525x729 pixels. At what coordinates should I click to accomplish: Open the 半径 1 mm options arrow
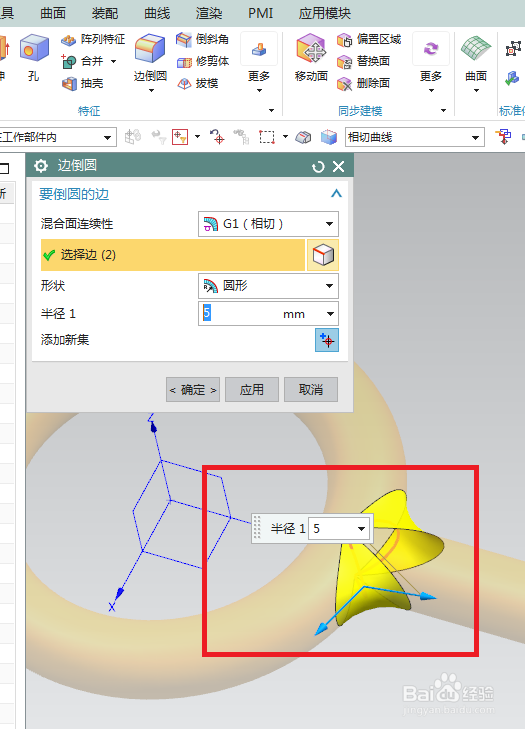(330, 314)
